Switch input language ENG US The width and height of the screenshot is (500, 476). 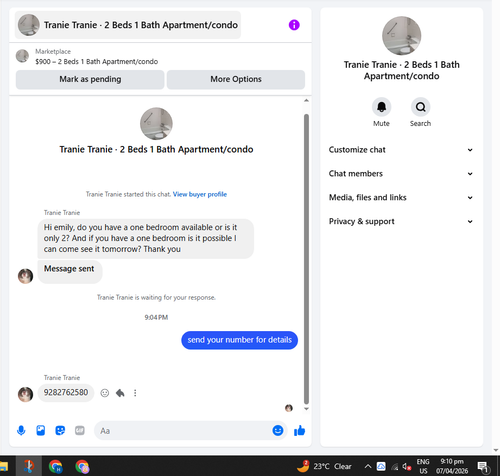click(423, 466)
